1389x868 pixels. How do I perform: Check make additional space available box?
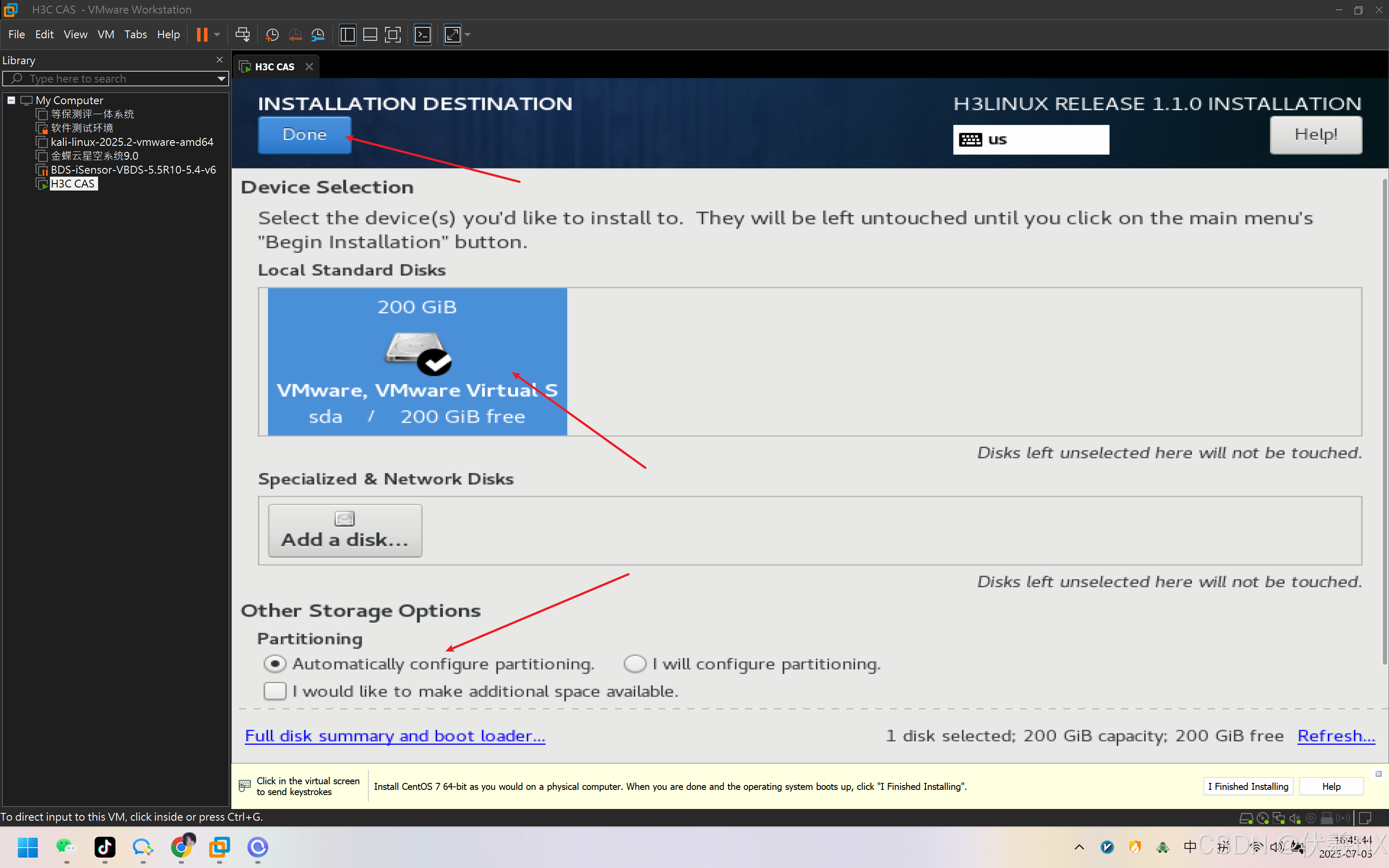click(x=275, y=690)
